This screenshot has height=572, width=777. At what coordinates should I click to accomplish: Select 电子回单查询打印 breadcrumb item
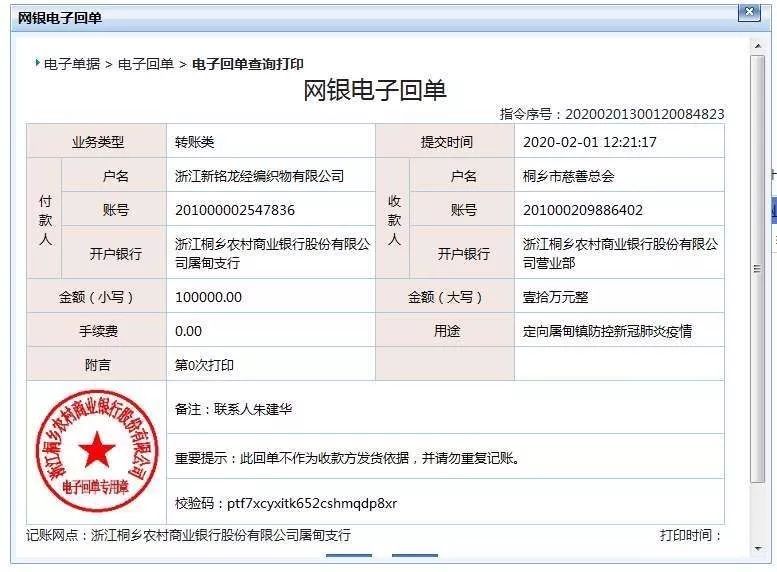pyautogui.click(x=247, y=64)
